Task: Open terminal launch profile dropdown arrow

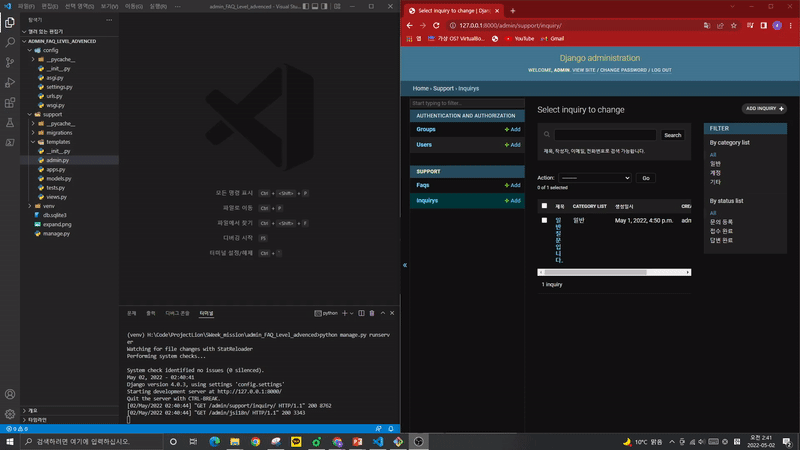Action: pyautogui.click(x=352, y=313)
